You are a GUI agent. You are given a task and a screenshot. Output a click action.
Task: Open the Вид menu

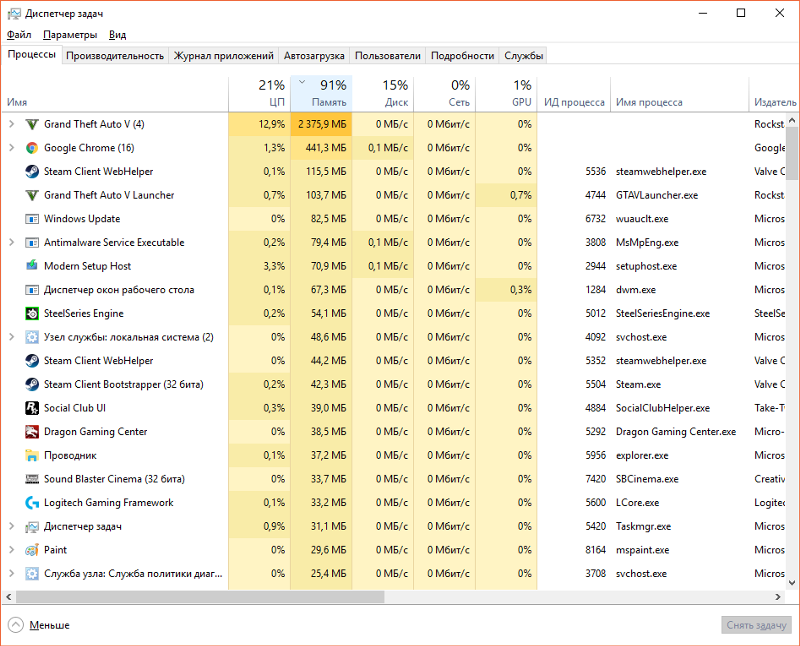click(117, 35)
